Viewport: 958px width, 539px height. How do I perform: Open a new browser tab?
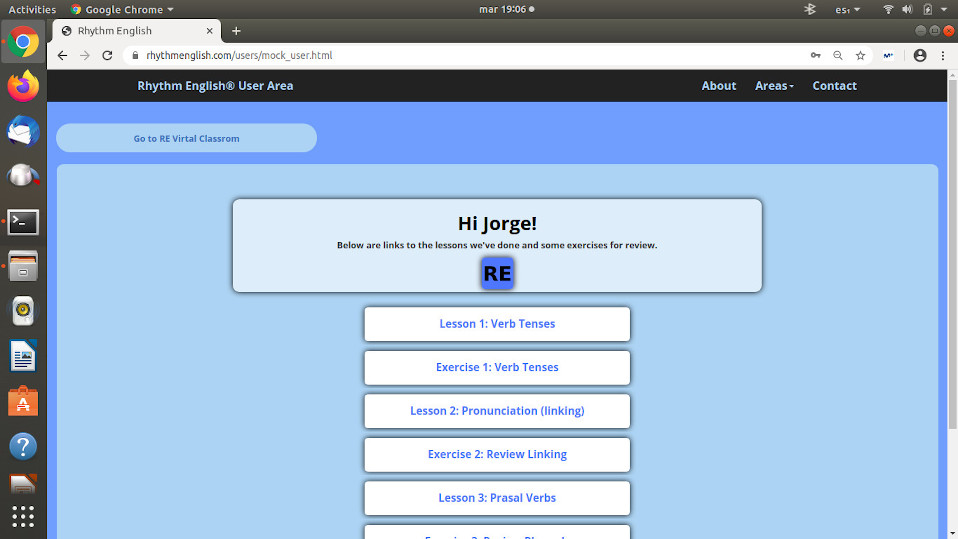click(x=236, y=31)
